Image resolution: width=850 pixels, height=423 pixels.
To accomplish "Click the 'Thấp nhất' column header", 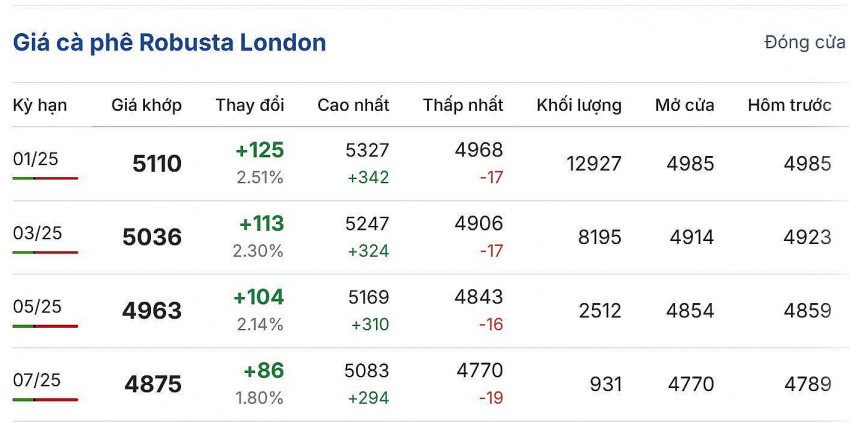I will point(463,105).
